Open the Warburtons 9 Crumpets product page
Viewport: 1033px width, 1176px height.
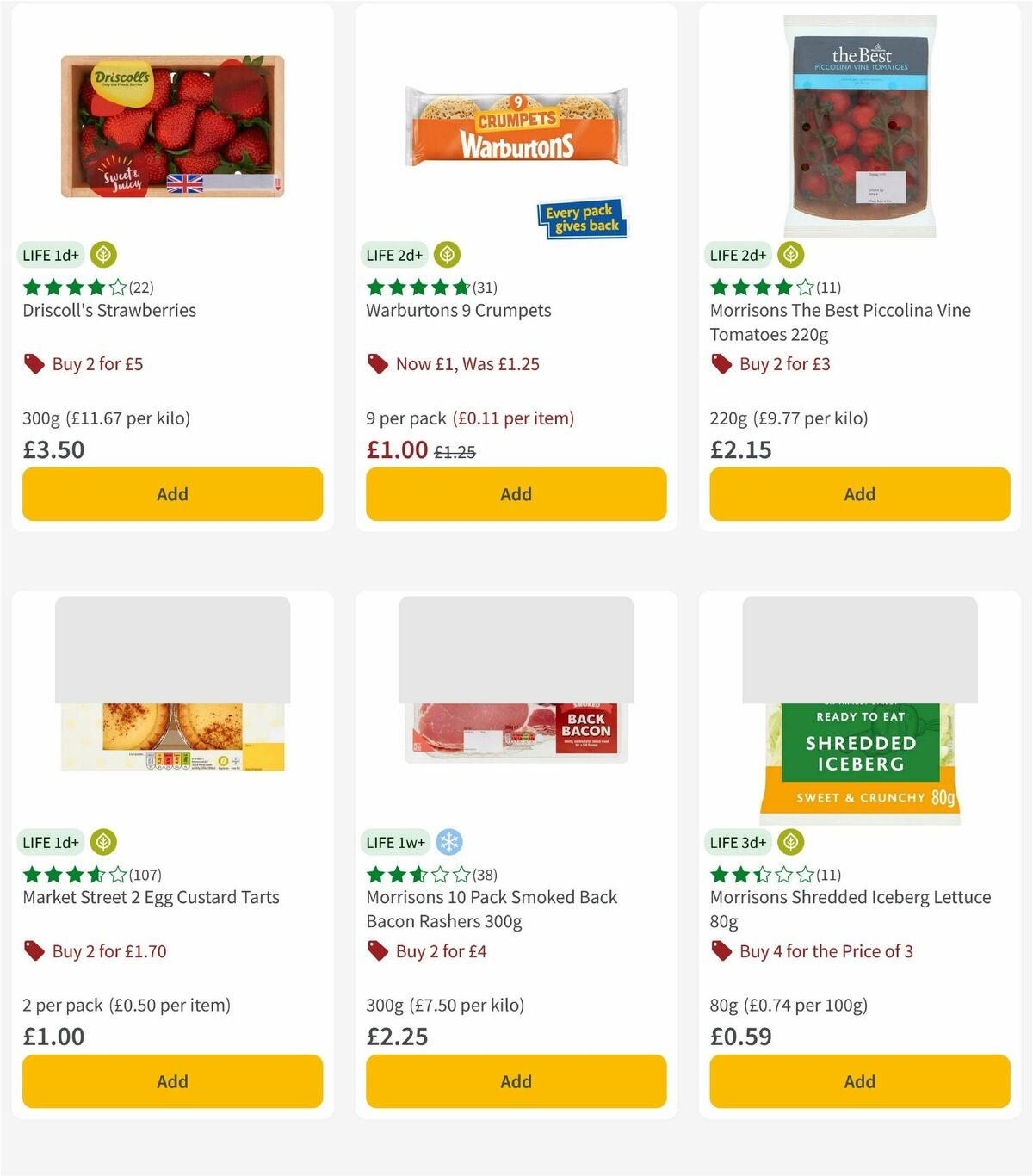pos(458,310)
